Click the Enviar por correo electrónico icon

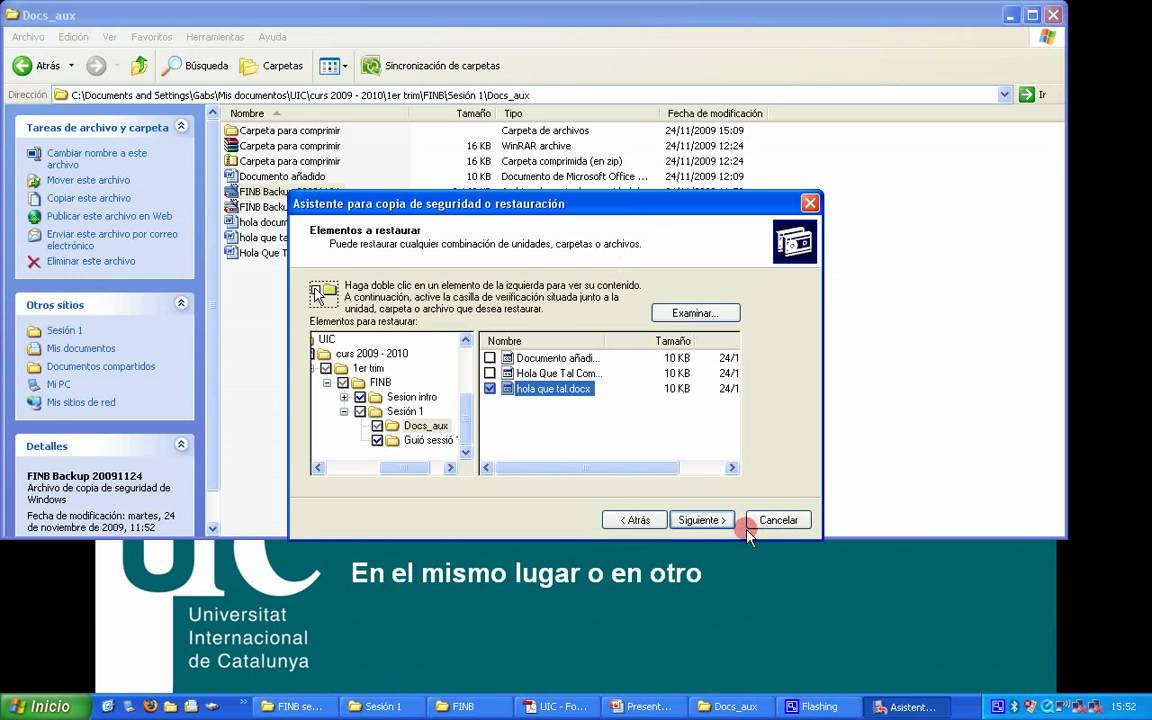click(34, 235)
